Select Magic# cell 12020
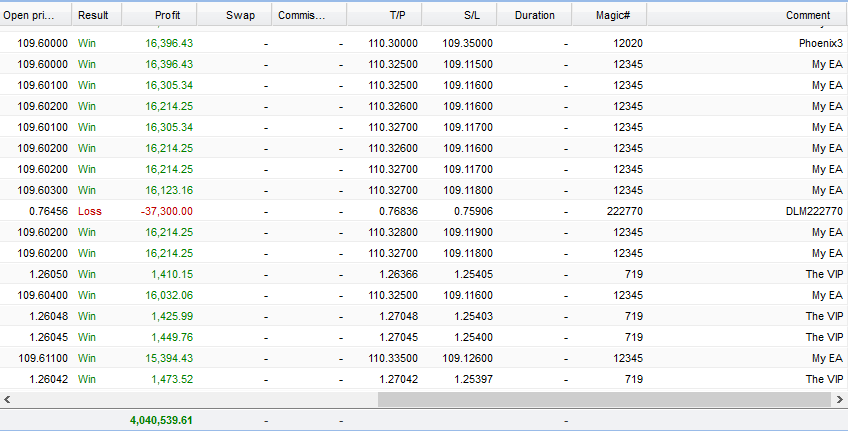Image resolution: width=848 pixels, height=431 pixels. pyautogui.click(x=628, y=43)
